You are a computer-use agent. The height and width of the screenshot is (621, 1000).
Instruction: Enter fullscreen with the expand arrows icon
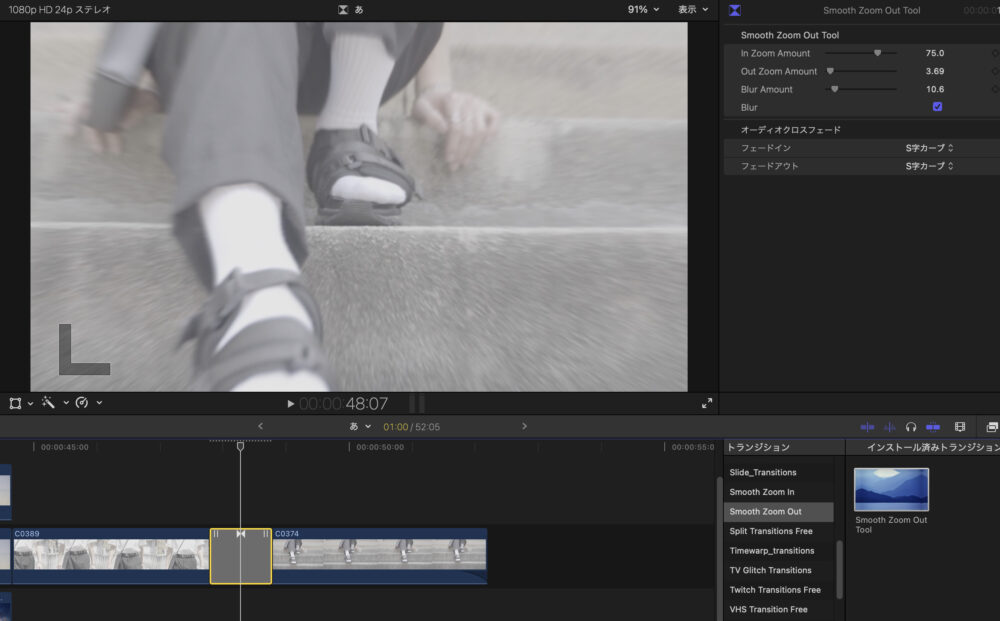click(x=707, y=404)
